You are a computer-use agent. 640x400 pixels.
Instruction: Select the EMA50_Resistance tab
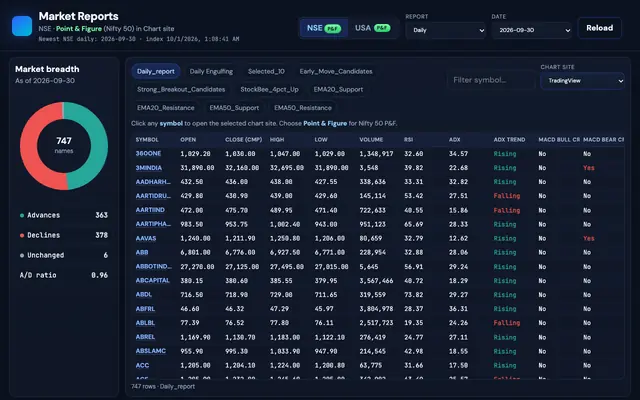302,108
